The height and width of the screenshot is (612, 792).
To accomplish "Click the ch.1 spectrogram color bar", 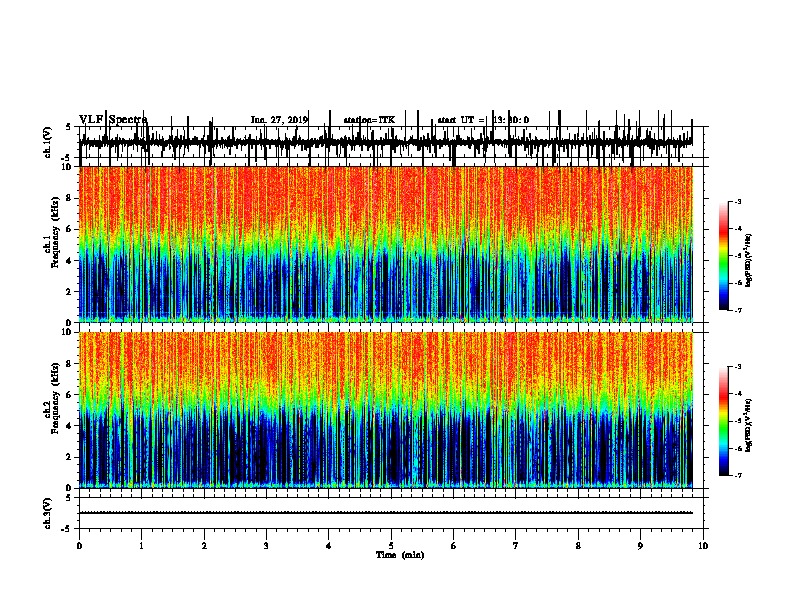I will tap(724, 256).
